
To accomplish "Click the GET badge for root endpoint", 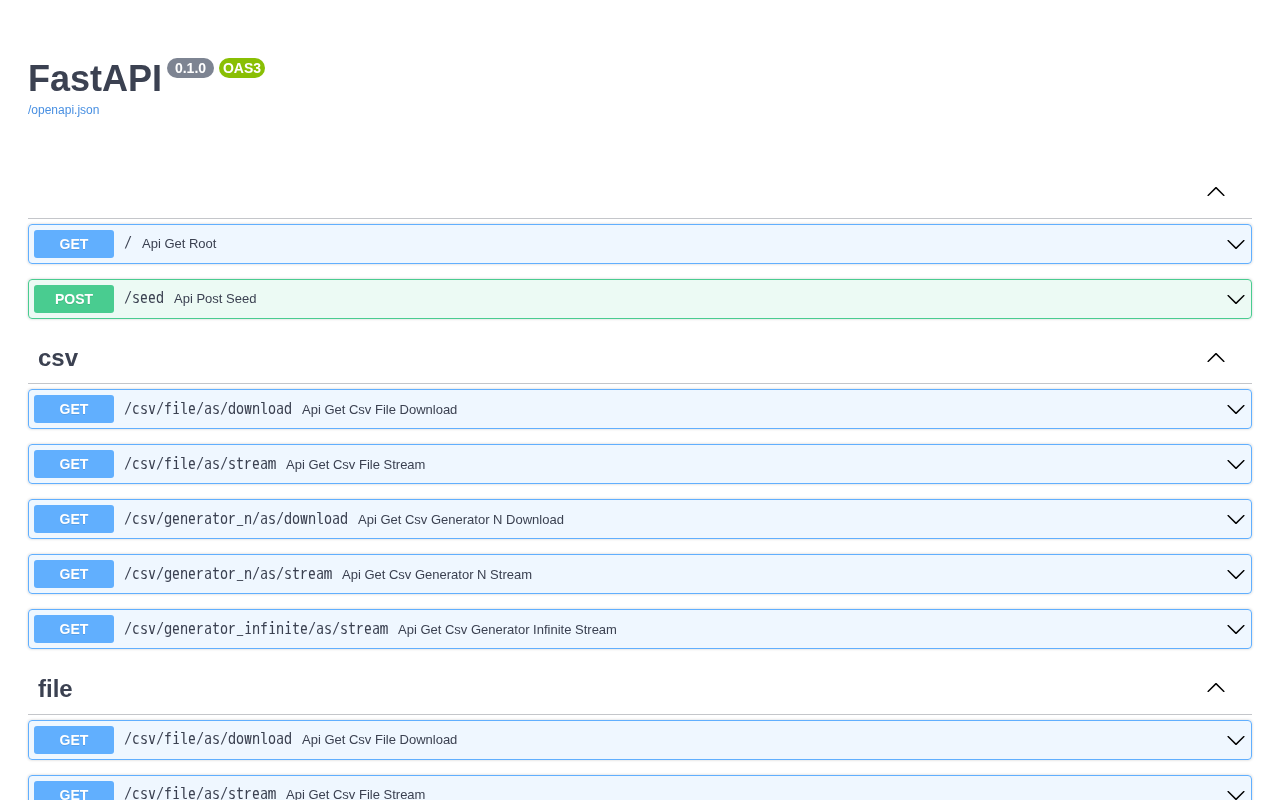I will click(74, 244).
